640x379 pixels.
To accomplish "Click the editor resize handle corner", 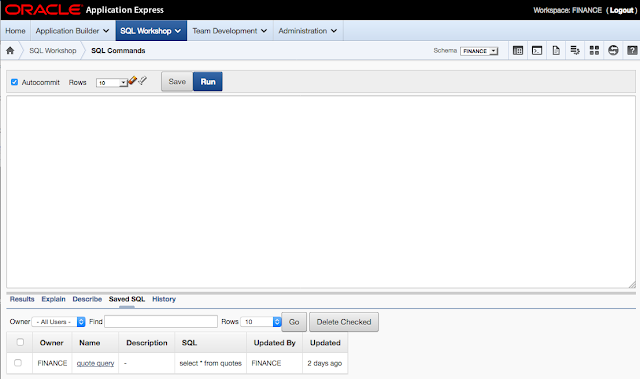I will pos(632,284).
